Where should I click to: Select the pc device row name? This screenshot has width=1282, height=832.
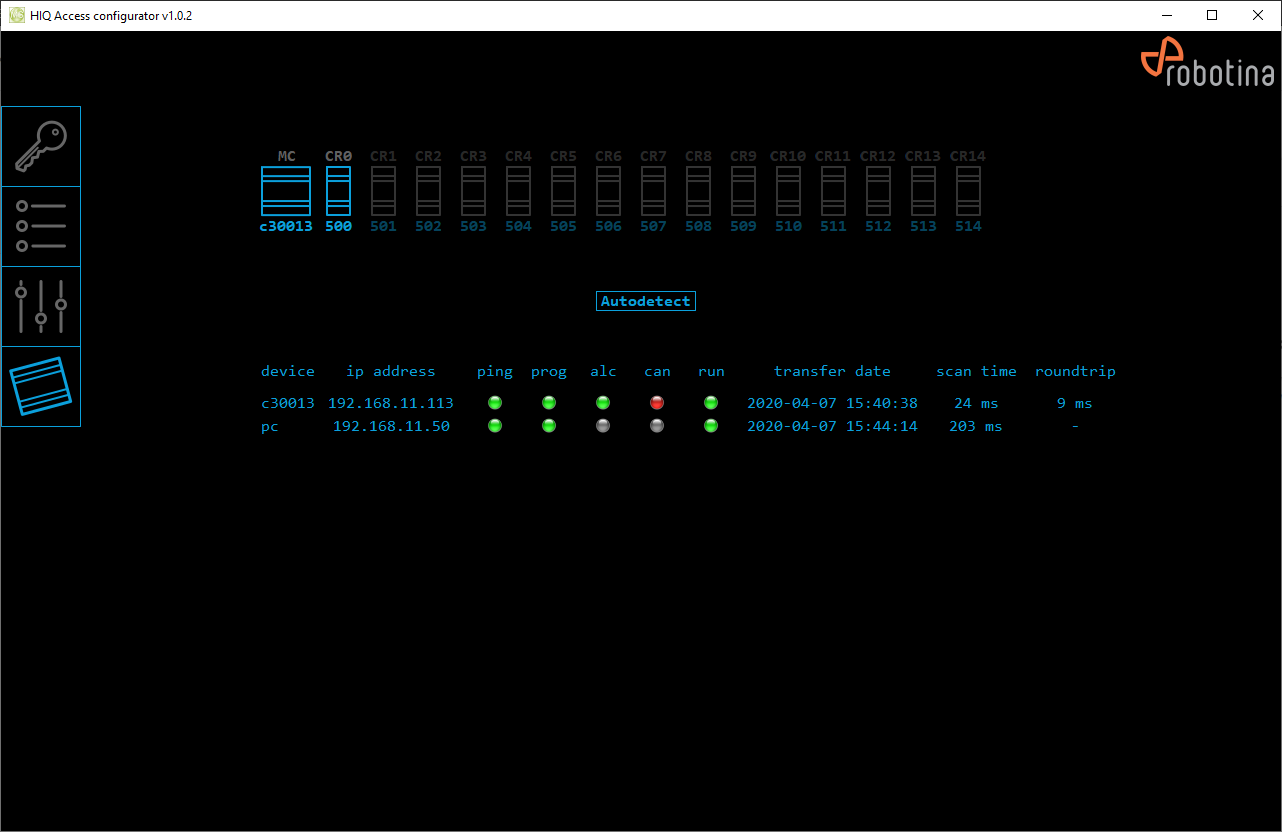(x=270, y=427)
